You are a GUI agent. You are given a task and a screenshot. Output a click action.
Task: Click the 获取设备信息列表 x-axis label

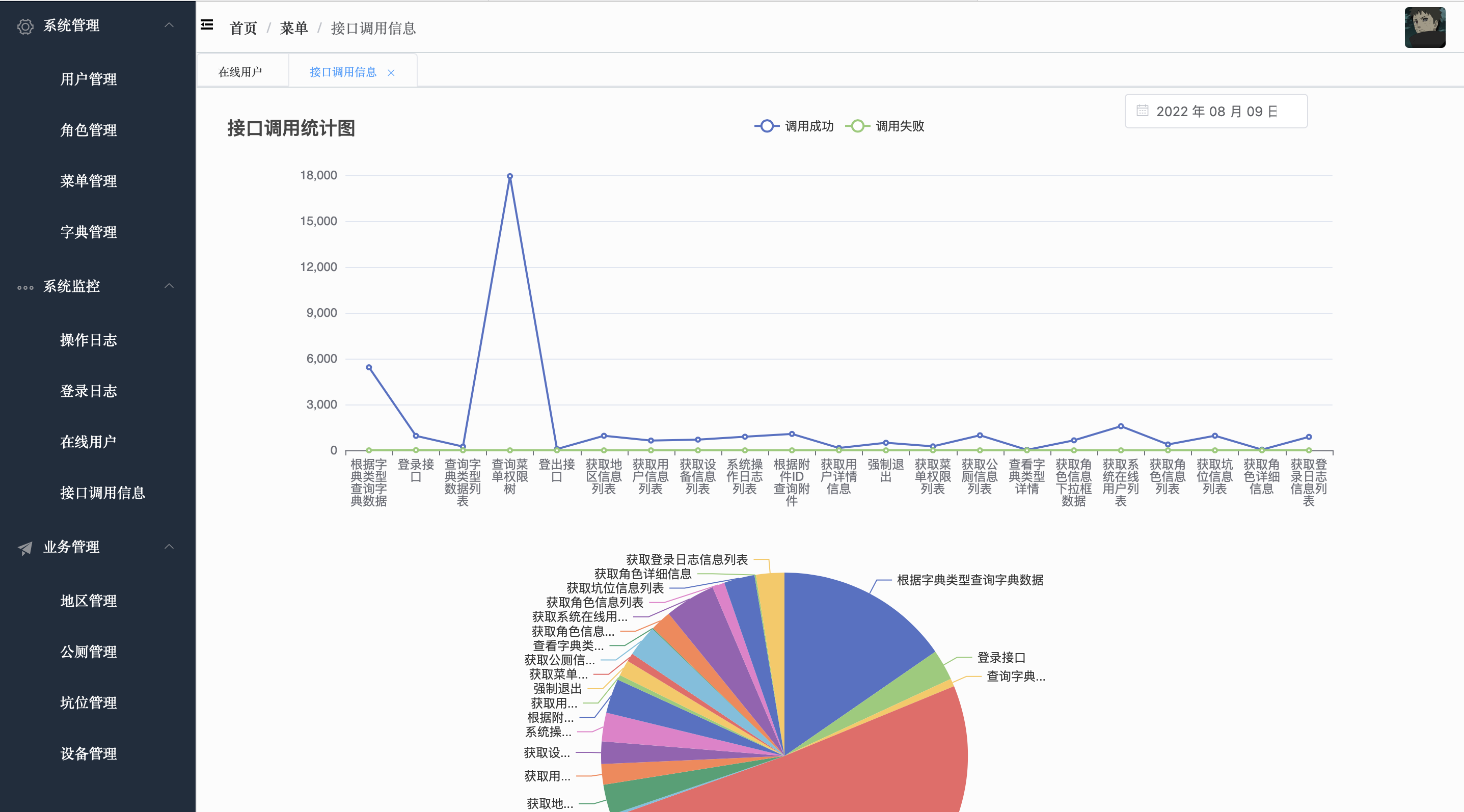[x=698, y=476]
